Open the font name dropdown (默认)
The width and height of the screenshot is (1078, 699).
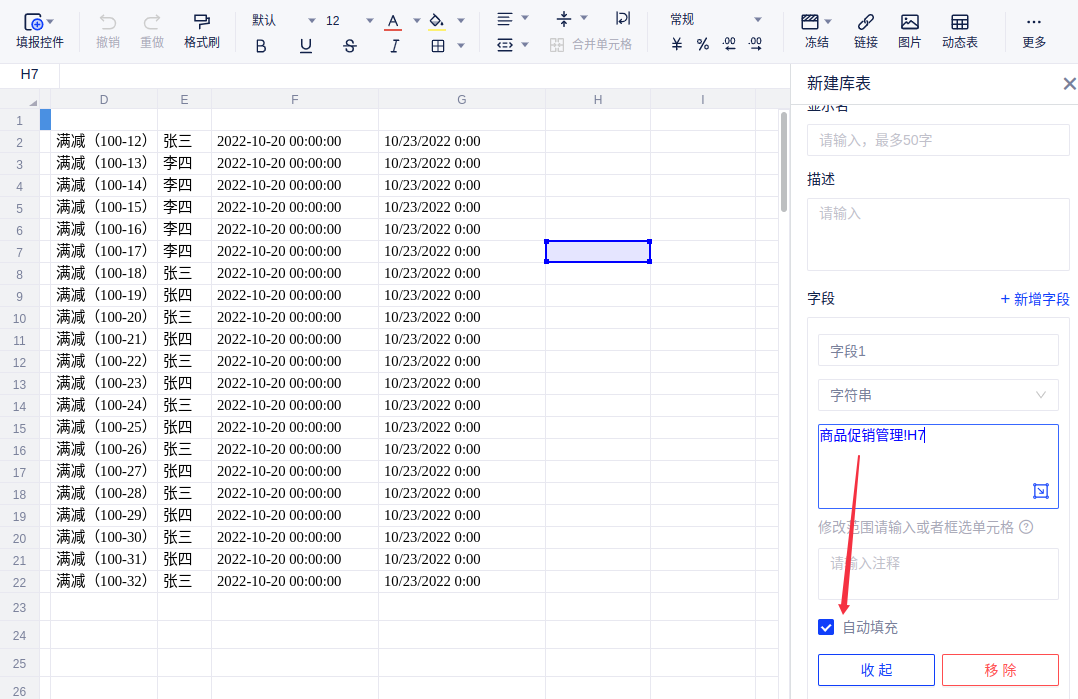pos(283,20)
